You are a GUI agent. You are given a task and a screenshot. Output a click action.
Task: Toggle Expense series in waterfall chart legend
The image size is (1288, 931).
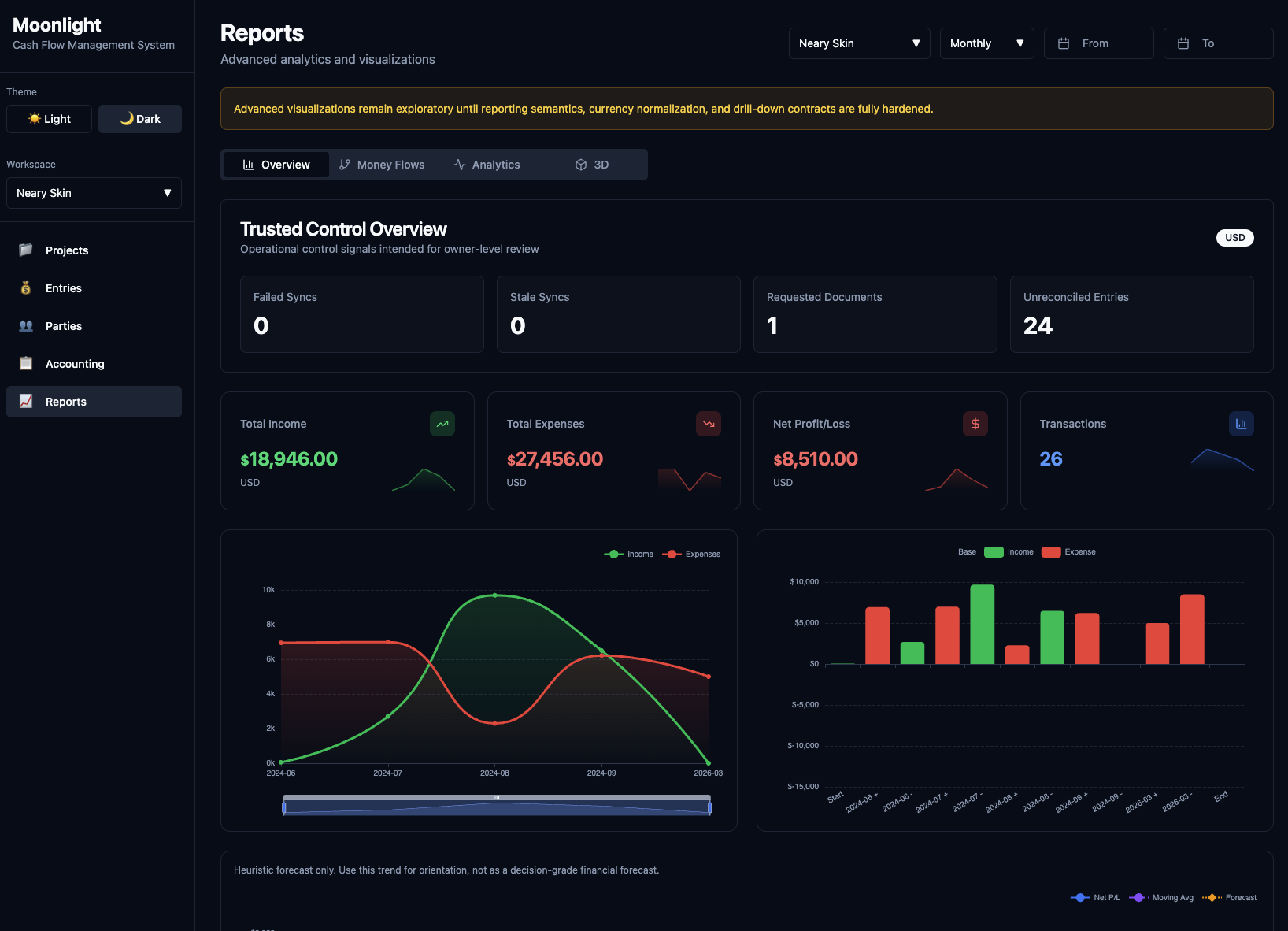1068,552
